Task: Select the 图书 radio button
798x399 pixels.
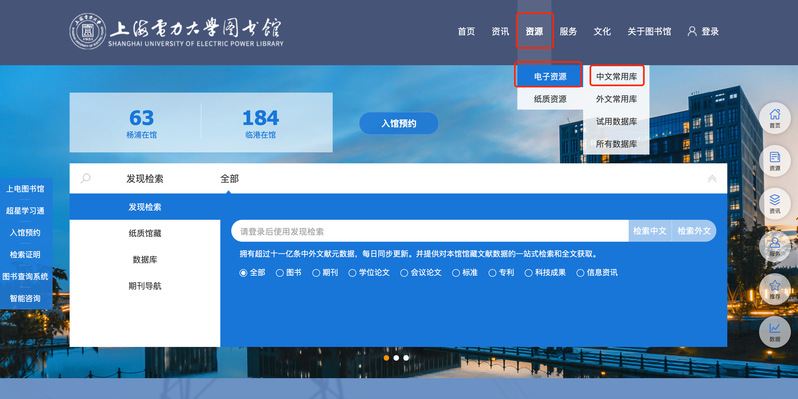Action: [279, 273]
